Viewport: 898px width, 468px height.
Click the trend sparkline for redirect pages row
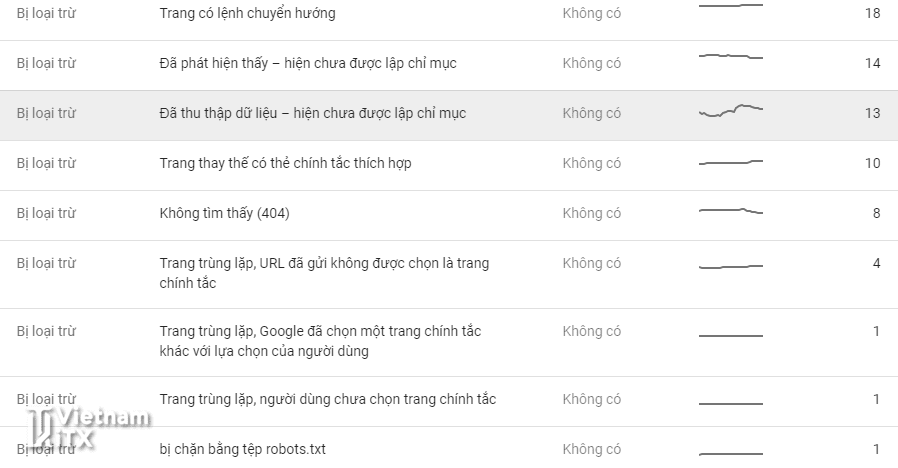tap(730, 6)
